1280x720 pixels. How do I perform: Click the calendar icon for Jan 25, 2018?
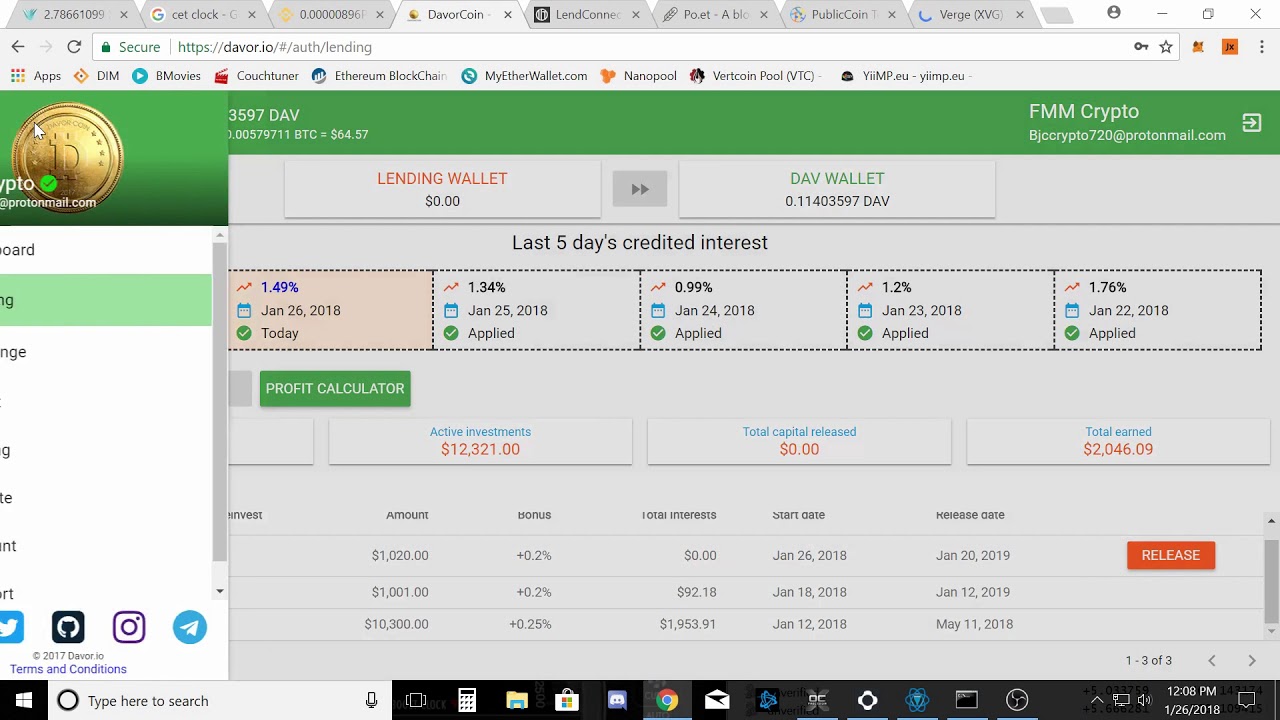(x=451, y=310)
